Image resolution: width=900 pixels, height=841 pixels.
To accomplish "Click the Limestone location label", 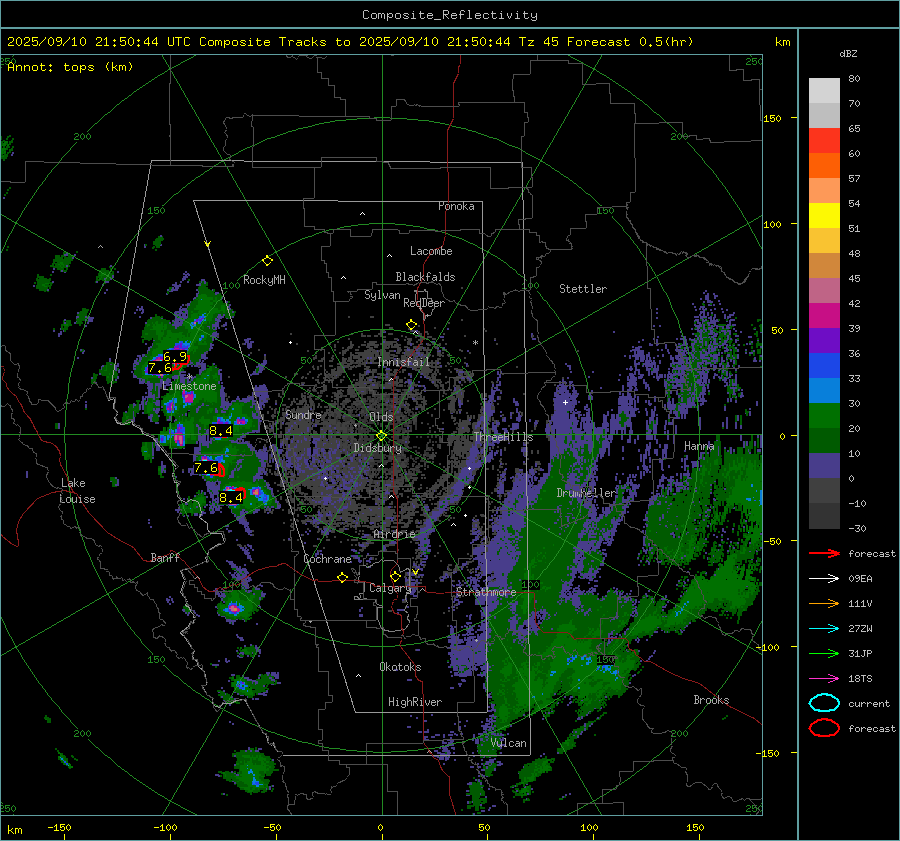I will pos(189,386).
